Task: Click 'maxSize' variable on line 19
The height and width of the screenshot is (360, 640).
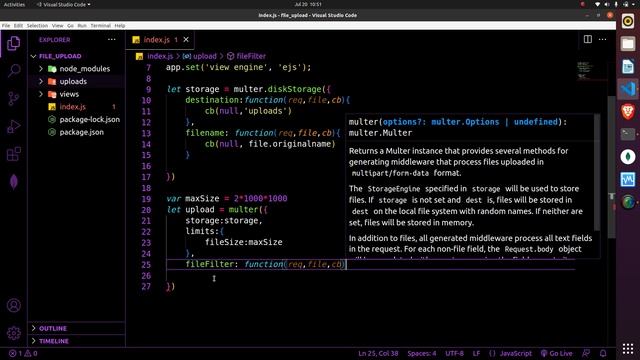Action: click(202, 198)
